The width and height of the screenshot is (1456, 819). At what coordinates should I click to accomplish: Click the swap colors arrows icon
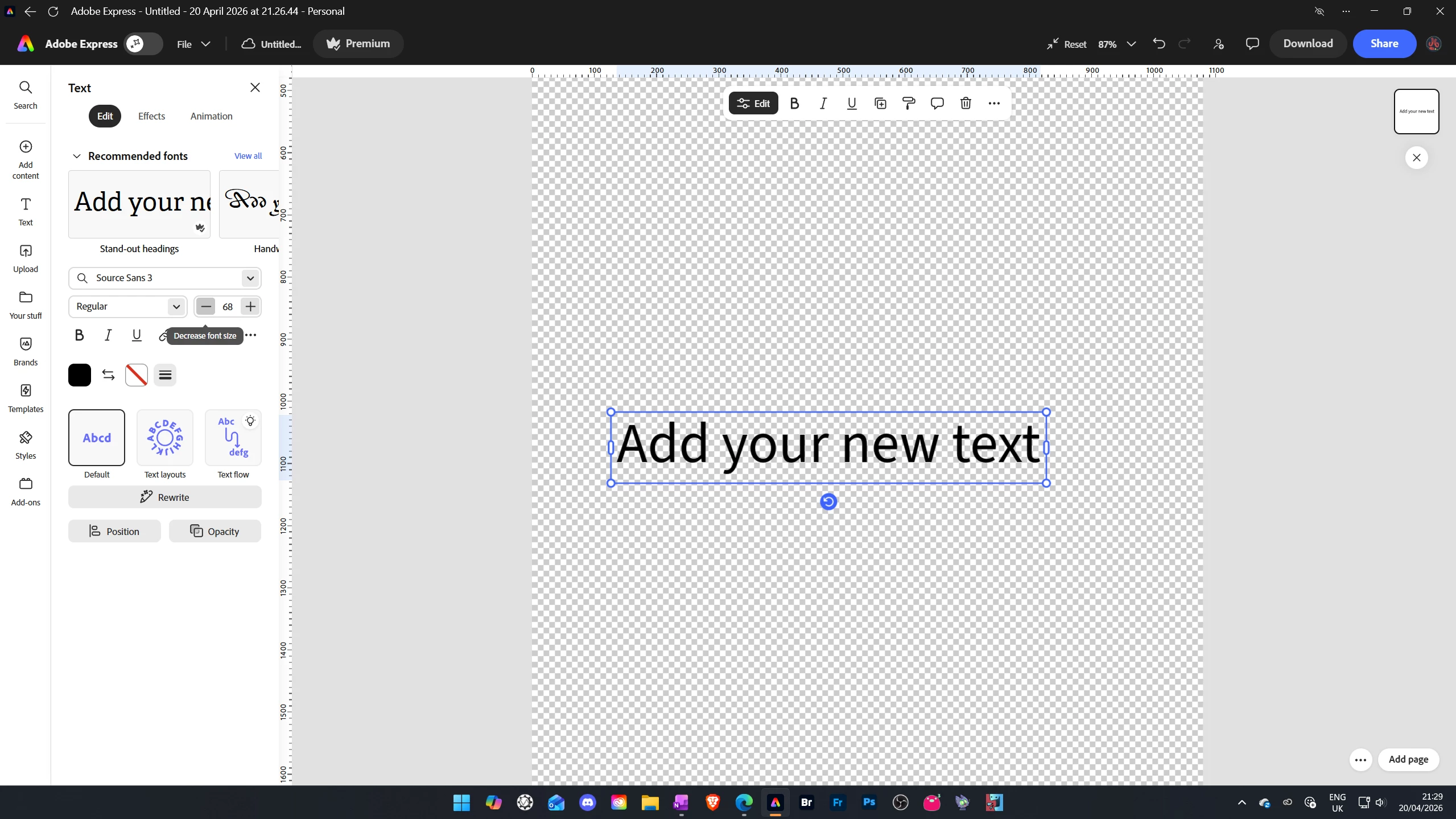tap(108, 375)
